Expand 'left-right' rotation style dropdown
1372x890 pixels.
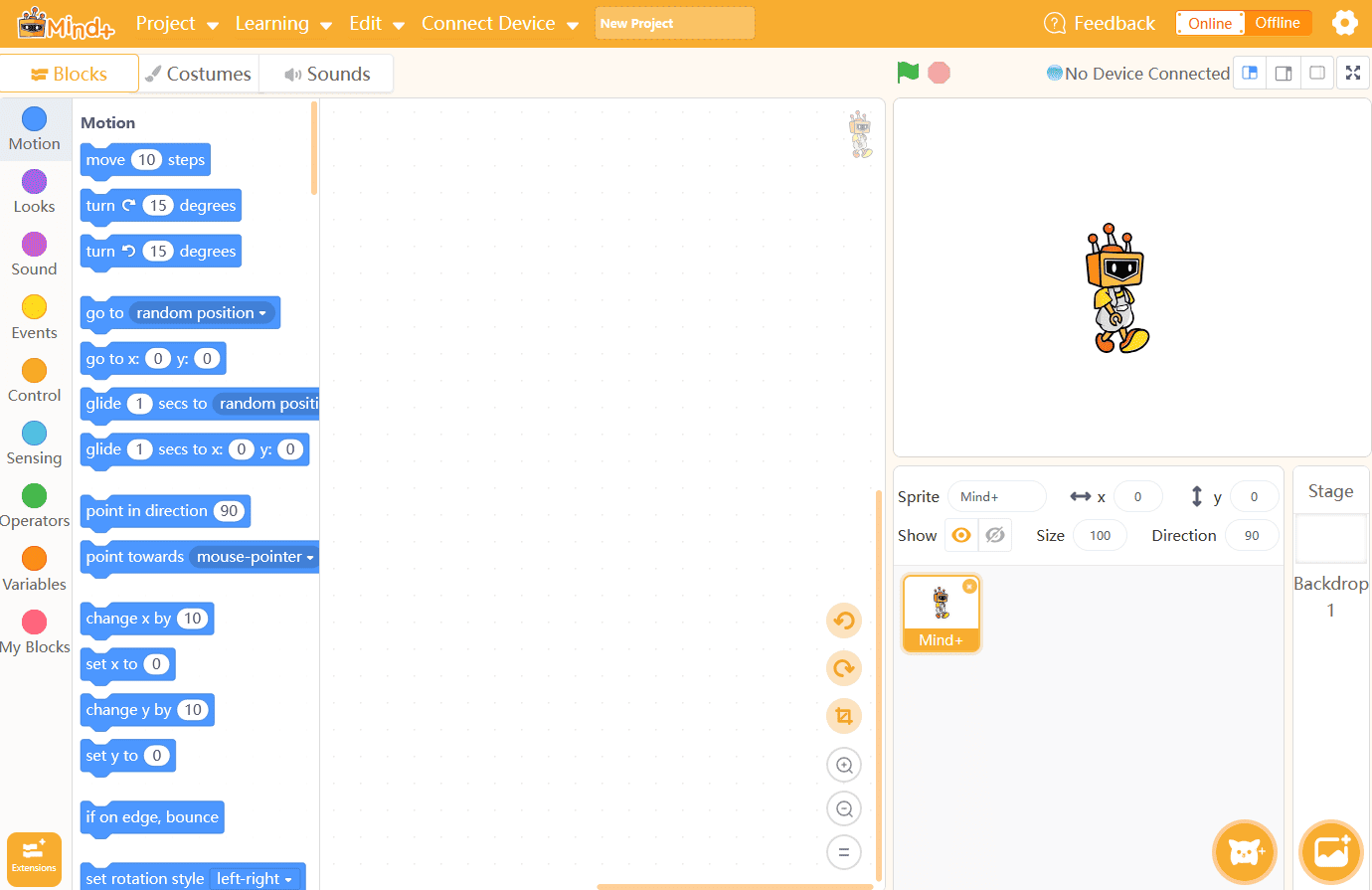255,879
